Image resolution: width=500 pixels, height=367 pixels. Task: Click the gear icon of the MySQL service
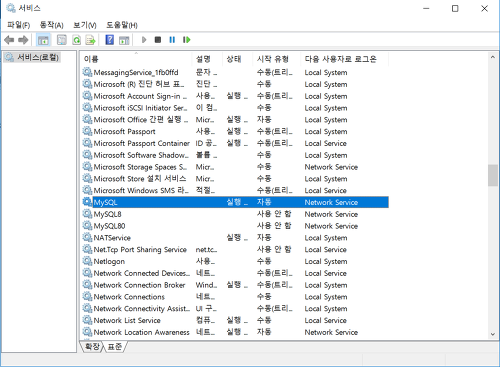coord(87,202)
